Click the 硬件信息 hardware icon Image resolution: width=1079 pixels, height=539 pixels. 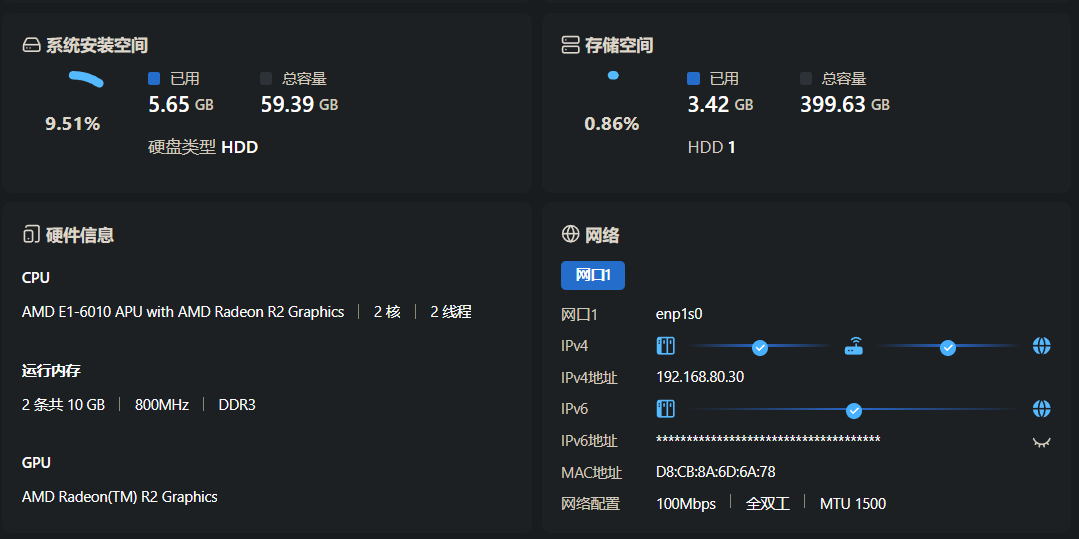[31, 235]
